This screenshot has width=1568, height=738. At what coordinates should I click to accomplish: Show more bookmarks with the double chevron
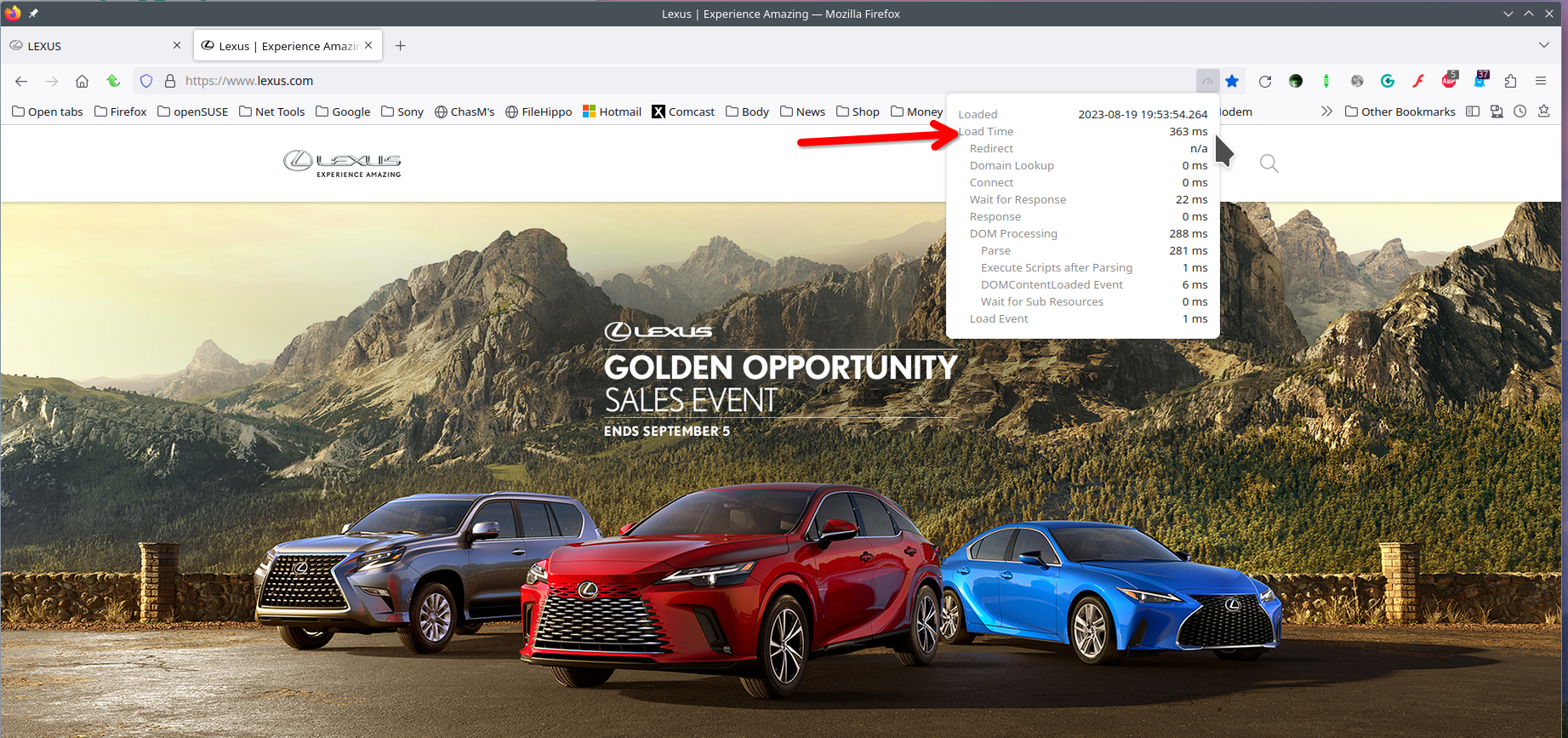1326,112
